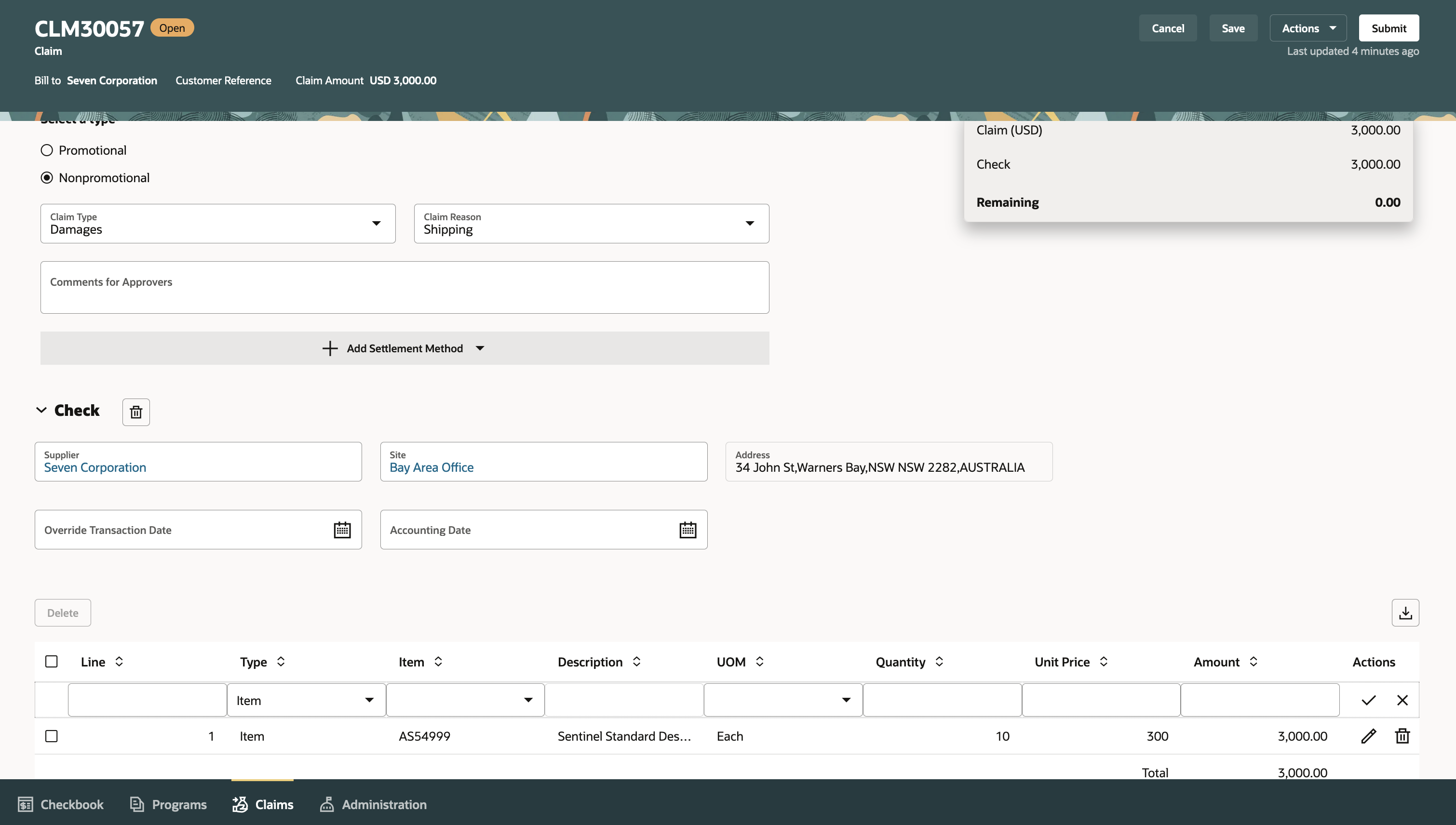Viewport: 1456px width, 825px height.
Task: Delete the Check settlement method trash icon
Action: pos(136,412)
